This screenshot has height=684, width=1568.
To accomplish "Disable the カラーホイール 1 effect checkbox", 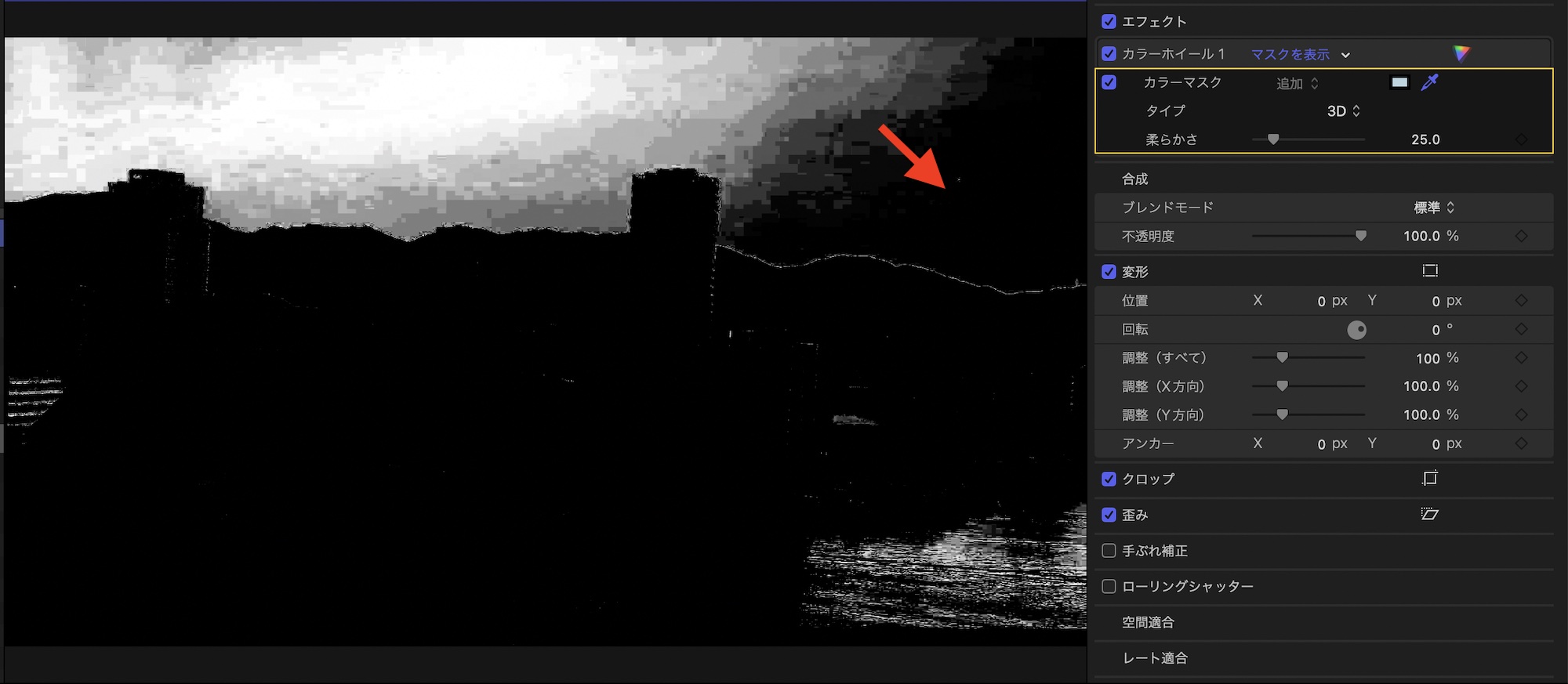I will pos(1109,53).
